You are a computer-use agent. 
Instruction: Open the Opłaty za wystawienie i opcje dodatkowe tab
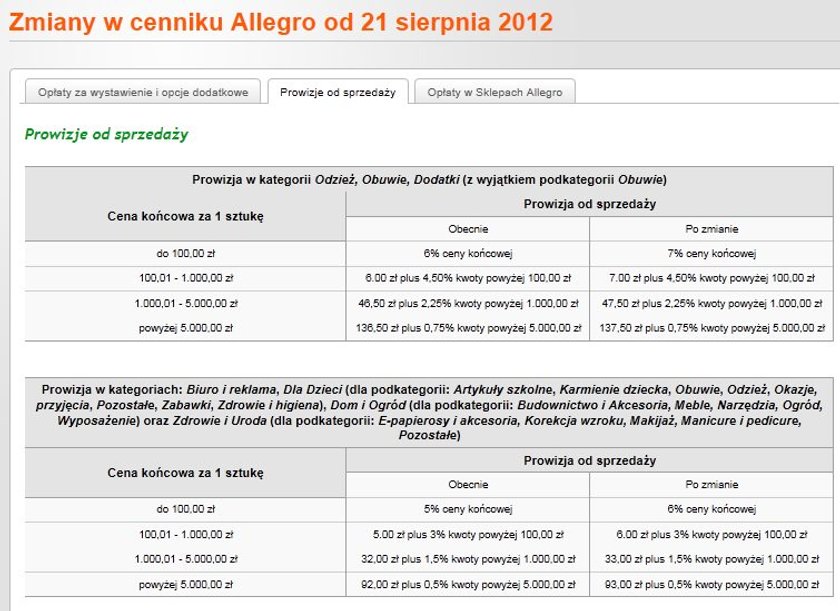coord(143,92)
